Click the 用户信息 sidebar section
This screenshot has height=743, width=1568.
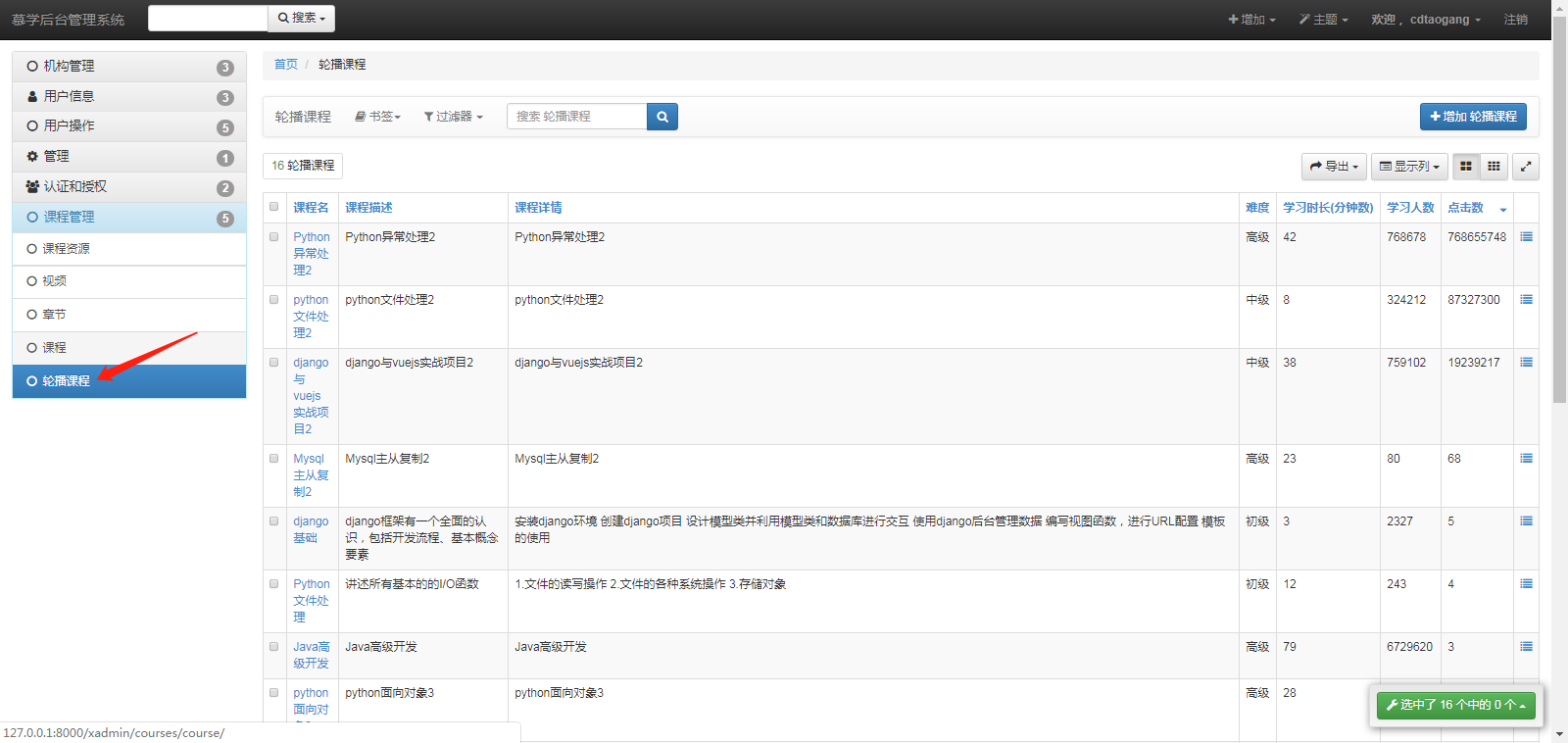[129, 96]
